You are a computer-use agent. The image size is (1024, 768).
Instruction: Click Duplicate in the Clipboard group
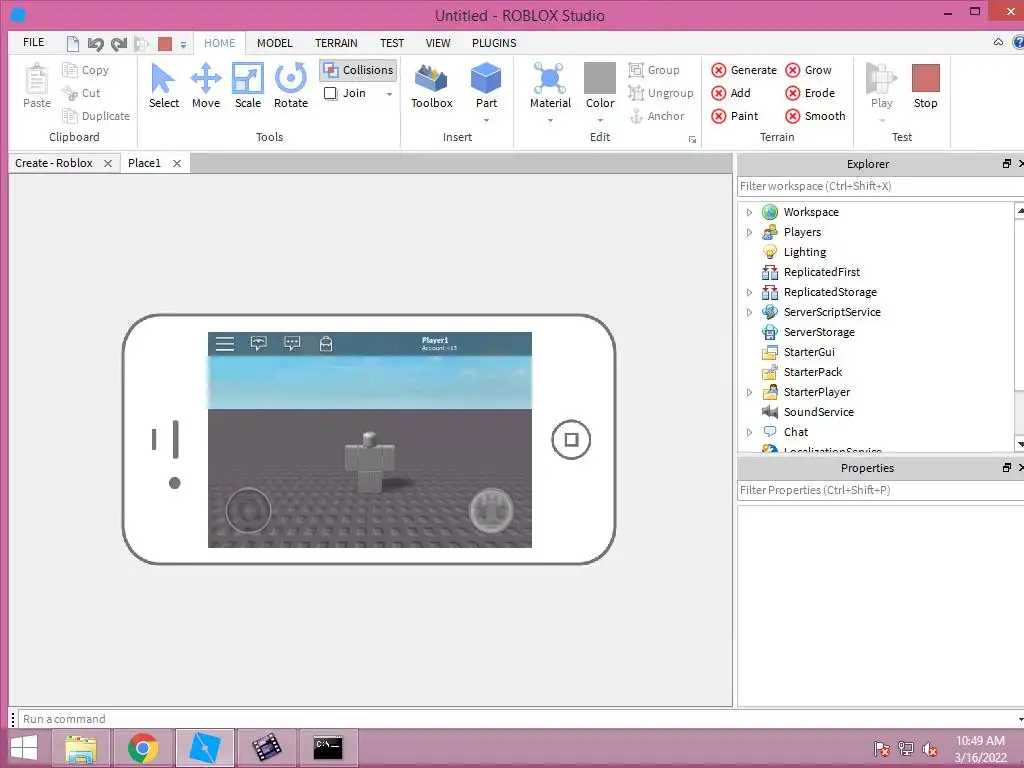click(x=96, y=116)
